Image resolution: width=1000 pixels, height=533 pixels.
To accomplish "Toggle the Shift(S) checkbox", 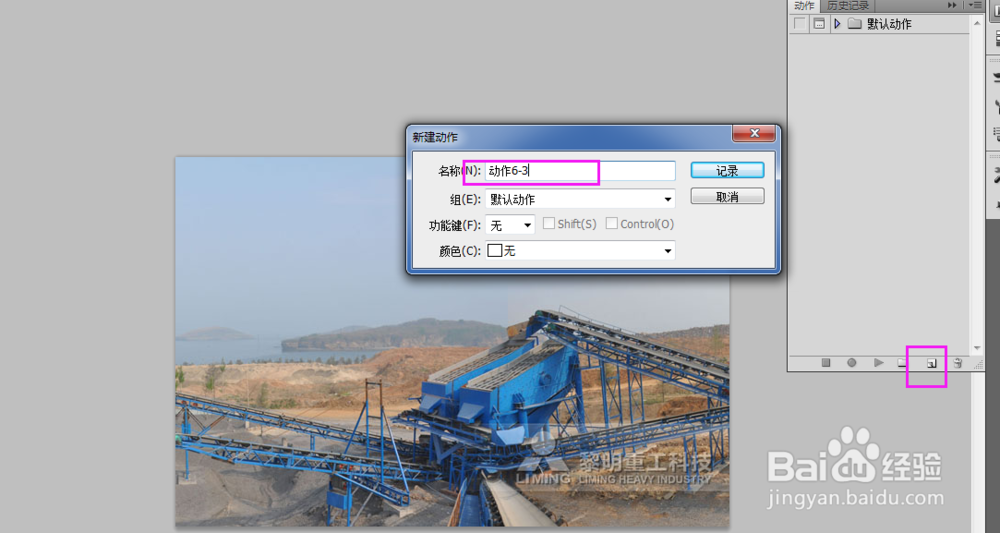I will tap(548, 224).
